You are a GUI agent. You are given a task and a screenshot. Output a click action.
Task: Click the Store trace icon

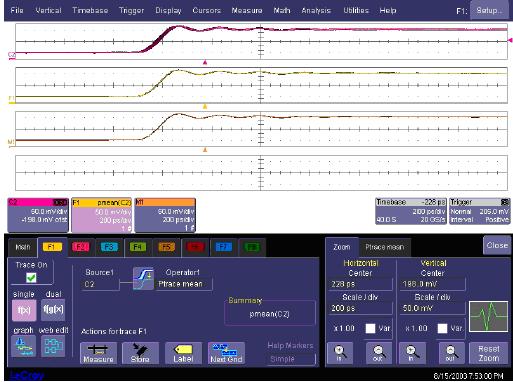click(x=140, y=353)
